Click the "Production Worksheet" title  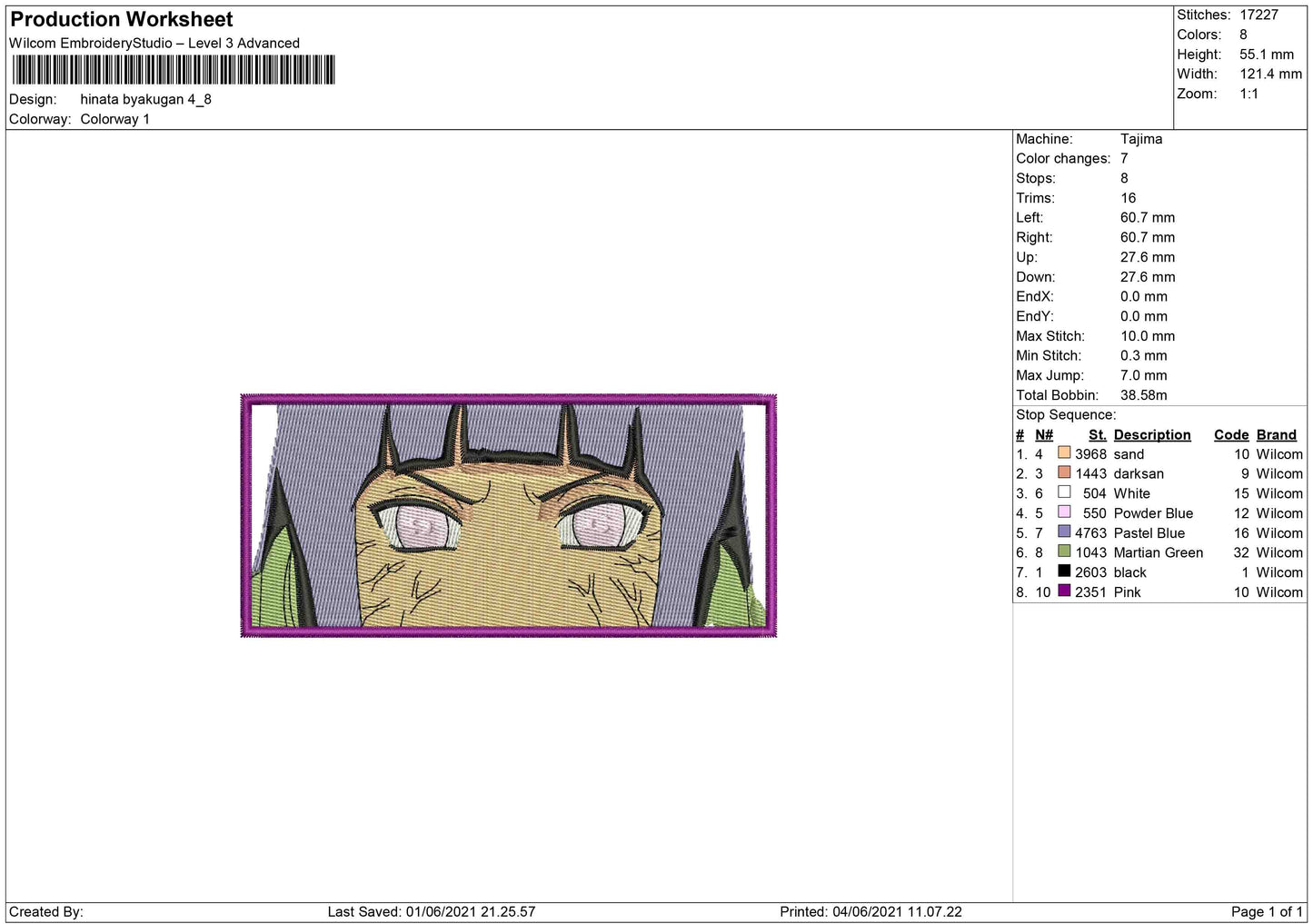pos(122,19)
